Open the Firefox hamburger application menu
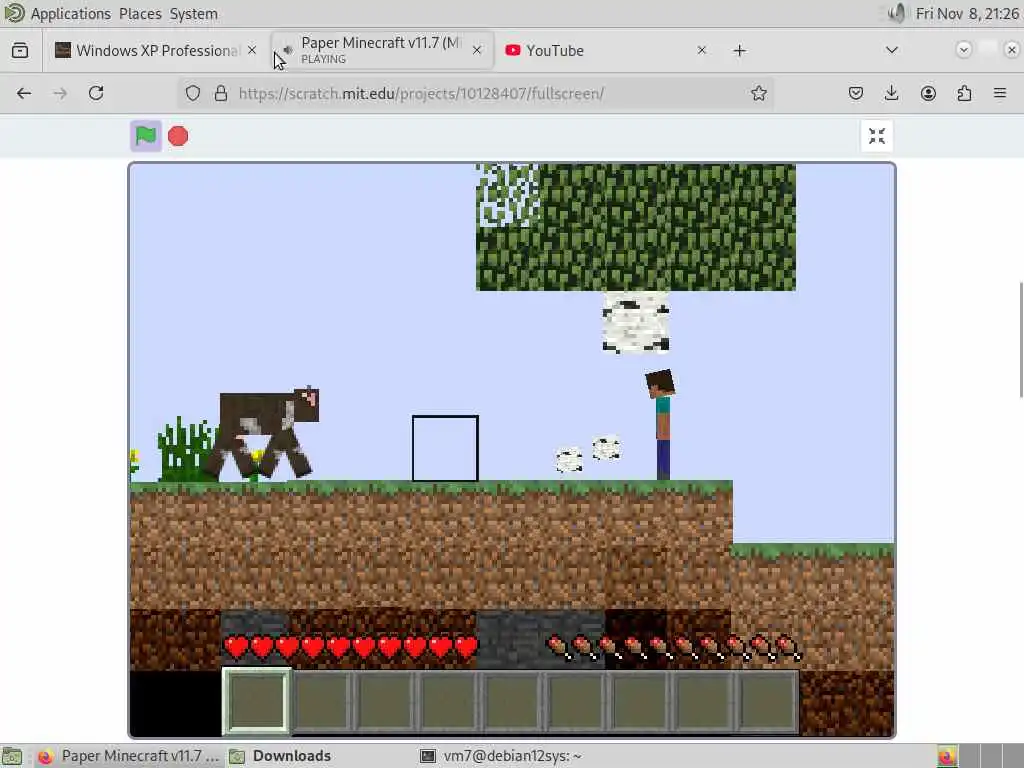Screen dimensions: 1024x768 (x=1000, y=93)
